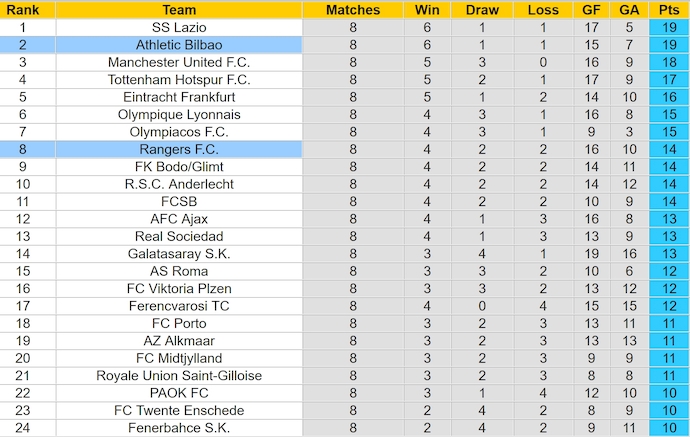Click the Fenerbahce S.K. team name
690x437 pixels.
179,427
